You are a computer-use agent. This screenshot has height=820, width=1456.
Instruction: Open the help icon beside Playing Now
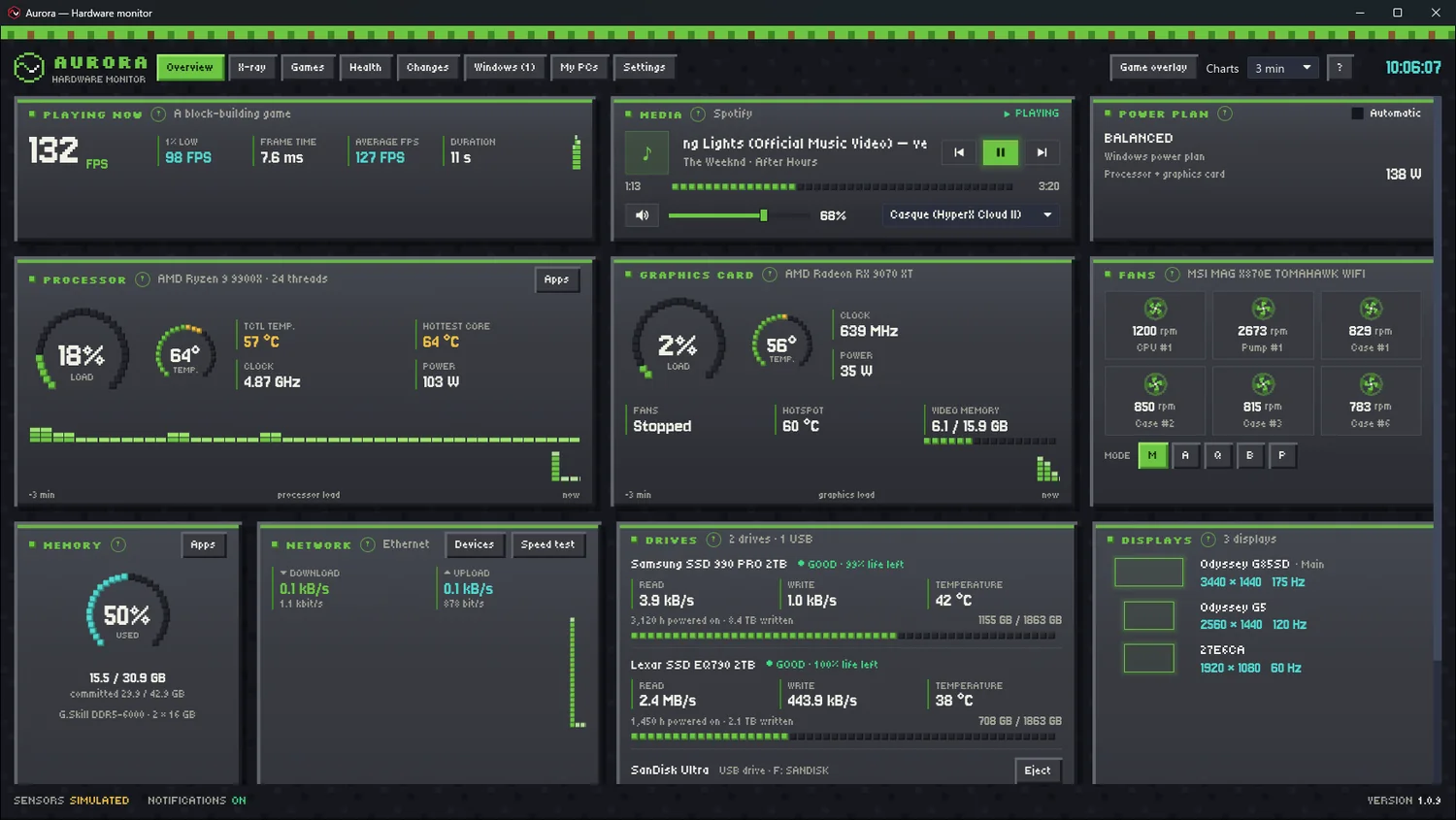pos(158,115)
